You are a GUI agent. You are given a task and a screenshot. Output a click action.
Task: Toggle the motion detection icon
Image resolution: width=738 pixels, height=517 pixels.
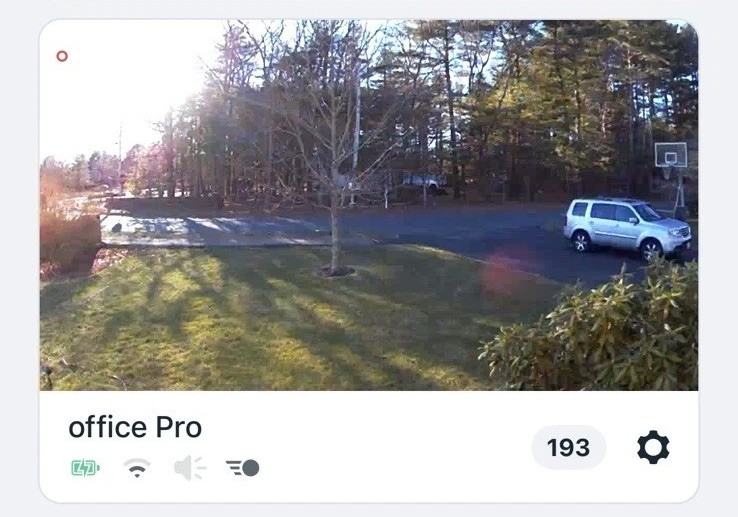(242, 468)
